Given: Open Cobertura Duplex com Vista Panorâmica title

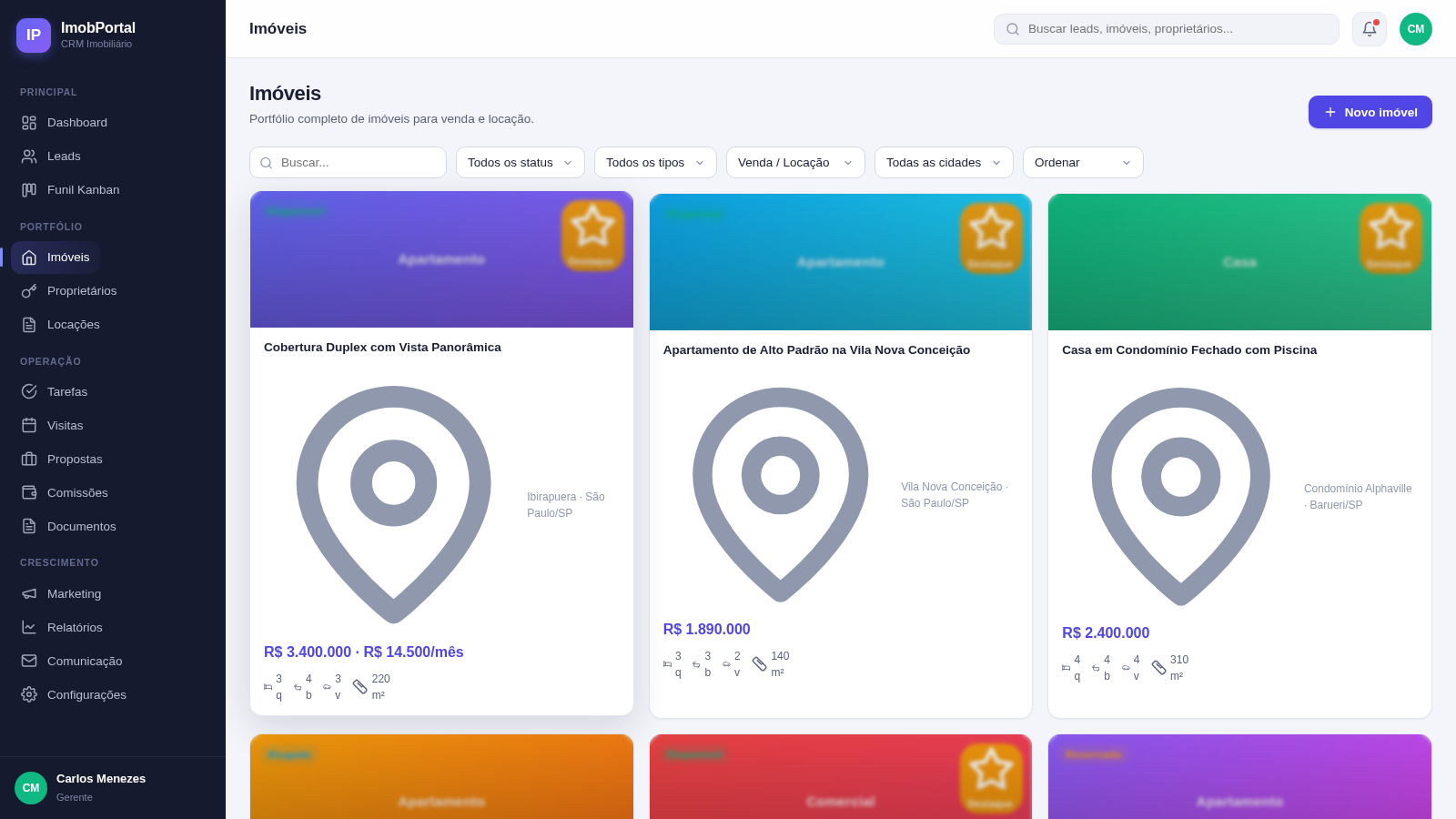Looking at the screenshot, I should pyautogui.click(x=382, y=348).
